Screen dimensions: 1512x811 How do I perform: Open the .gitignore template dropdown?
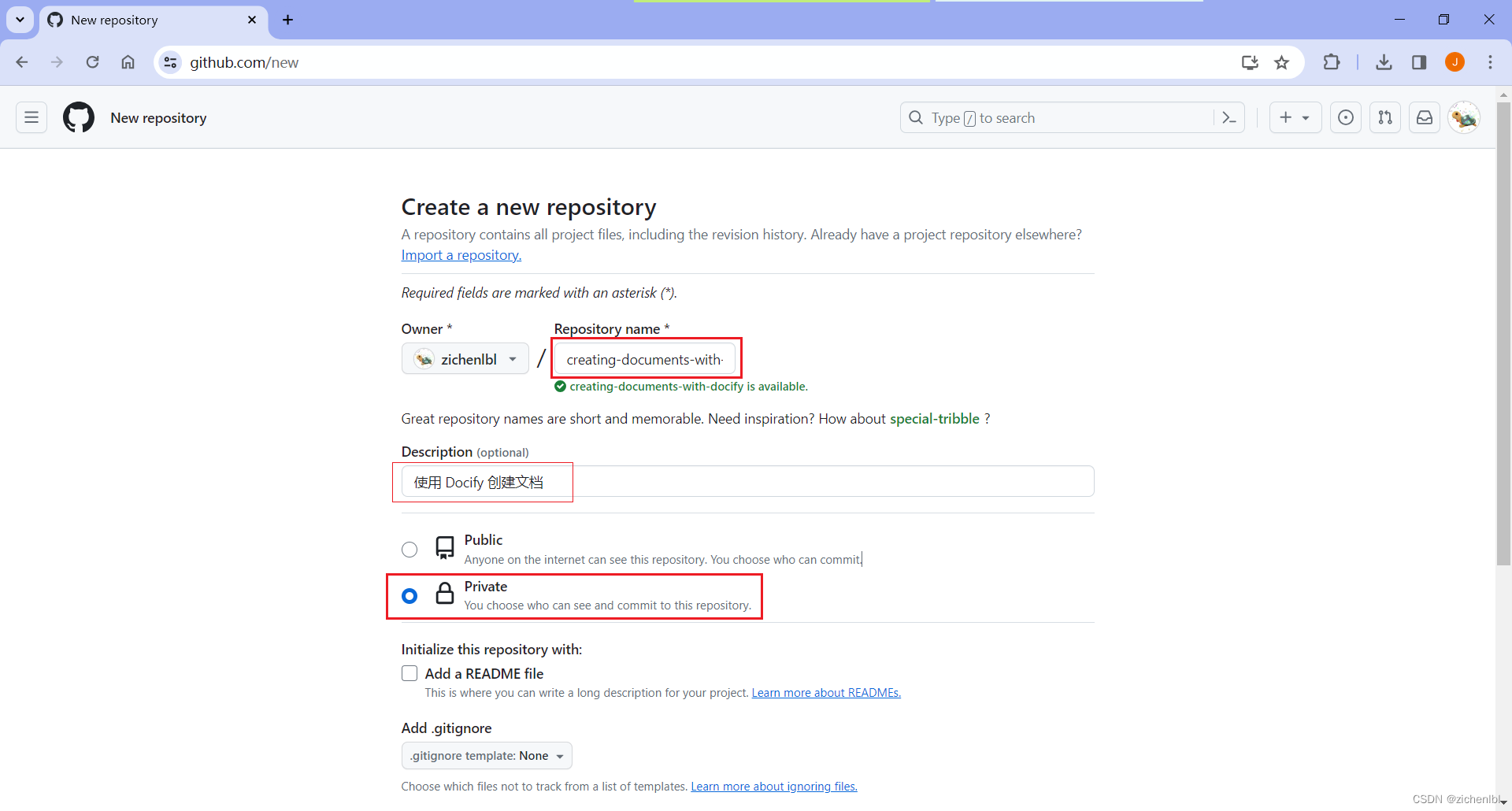click(x=487, y=756)
